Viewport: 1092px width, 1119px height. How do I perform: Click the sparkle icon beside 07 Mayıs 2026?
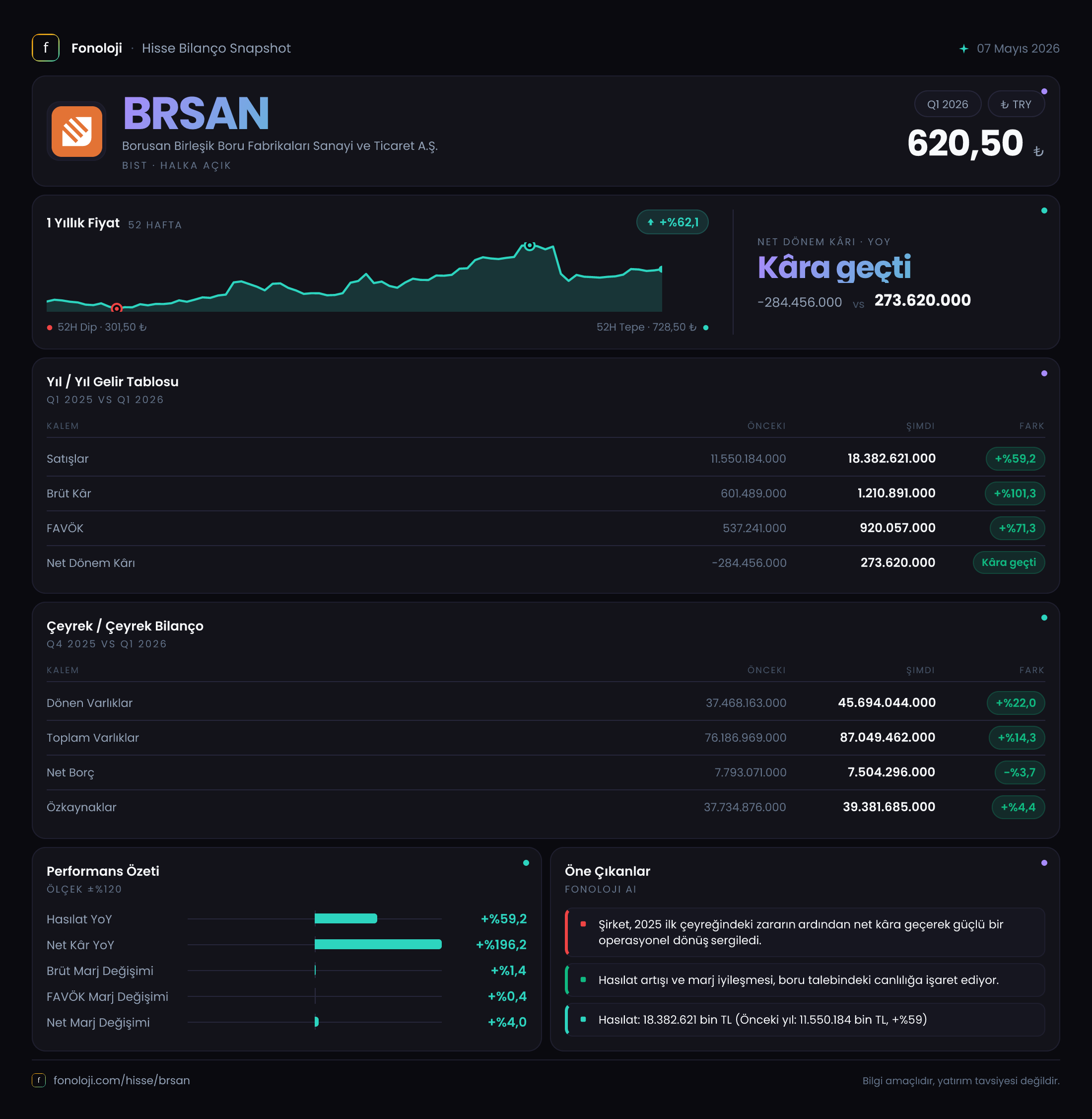tap(963, 49)
